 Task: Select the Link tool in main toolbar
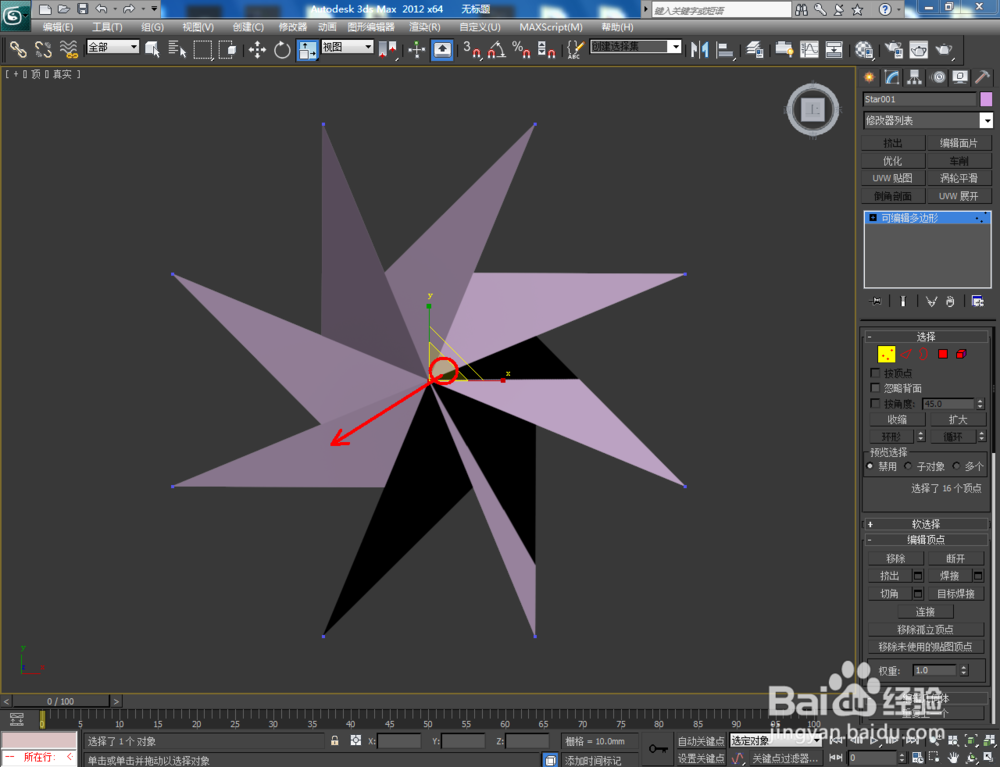tap(17, 49)
